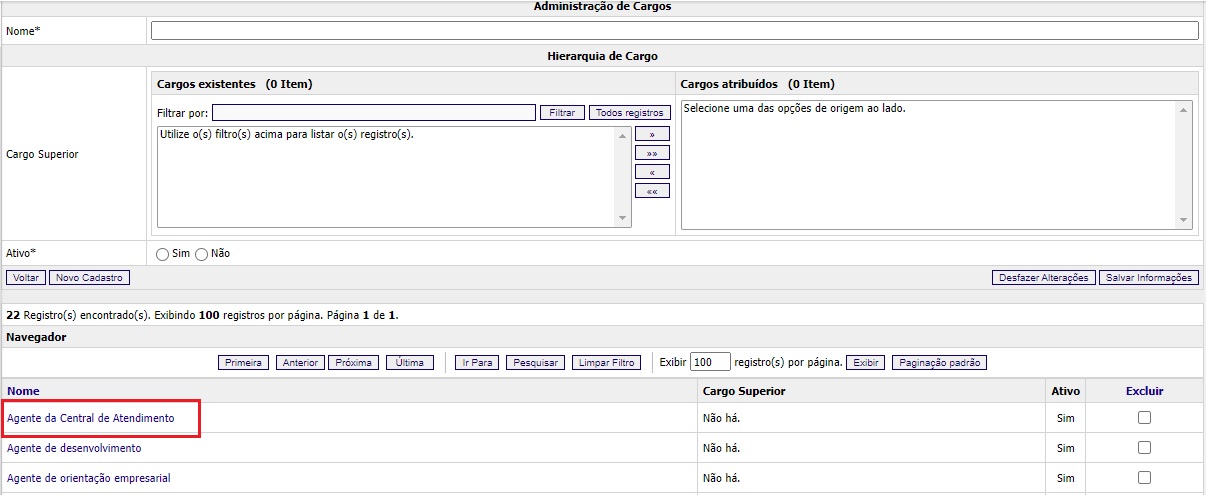
Task: Click the Filtrar button
Action: [x=562, y=113]
